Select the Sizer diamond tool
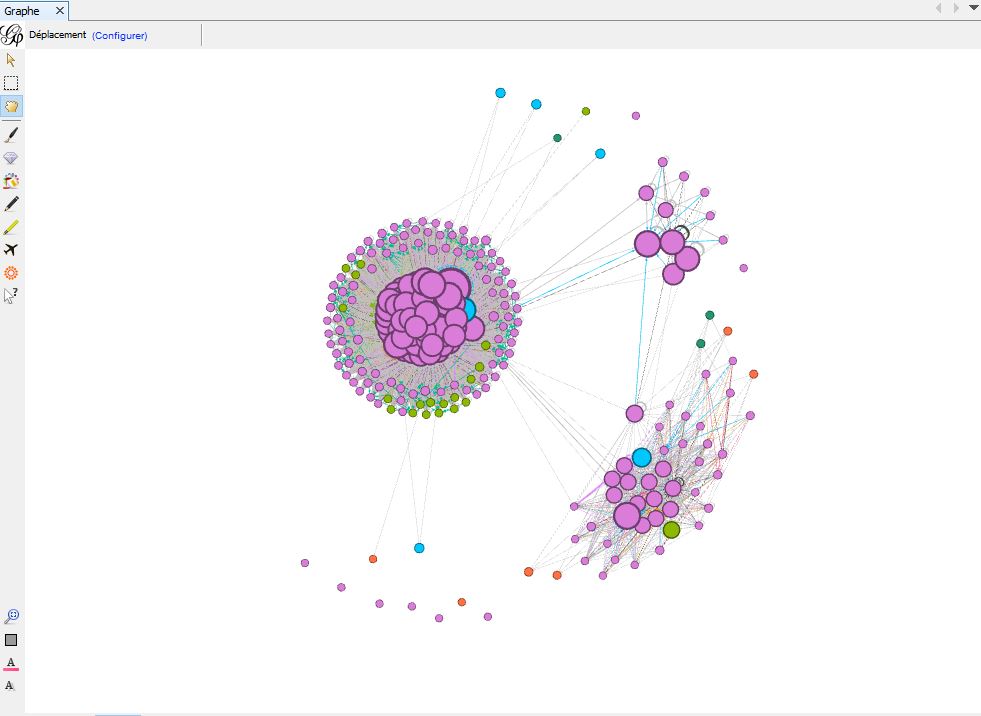Viewport: 981px width, 716px height. (x=11, y=158)
